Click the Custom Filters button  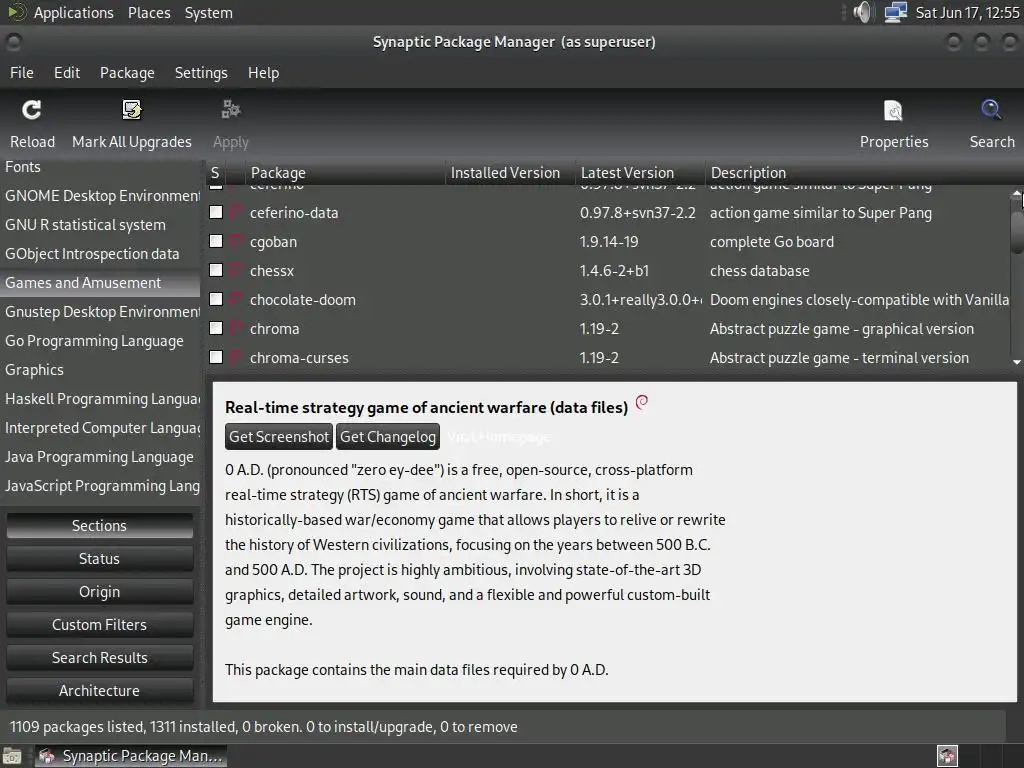tap(99, 625)
